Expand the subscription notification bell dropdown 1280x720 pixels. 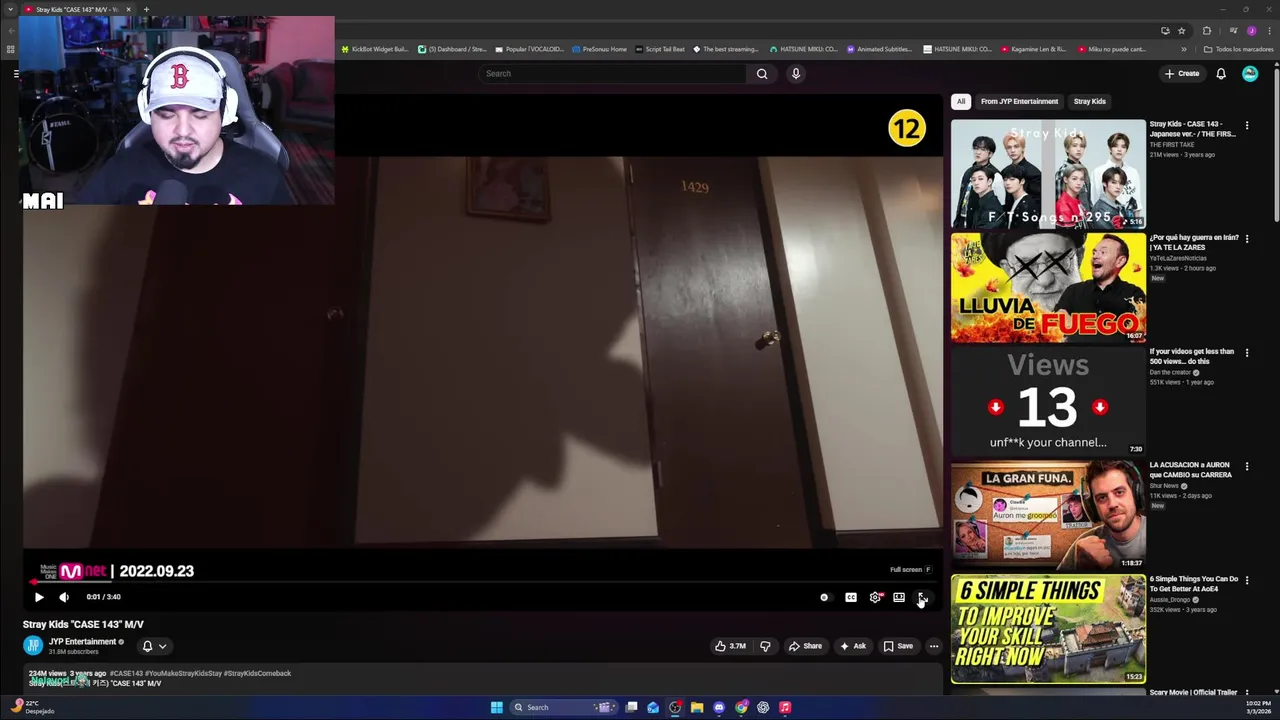pyautogui.click(x=154, y=646)
